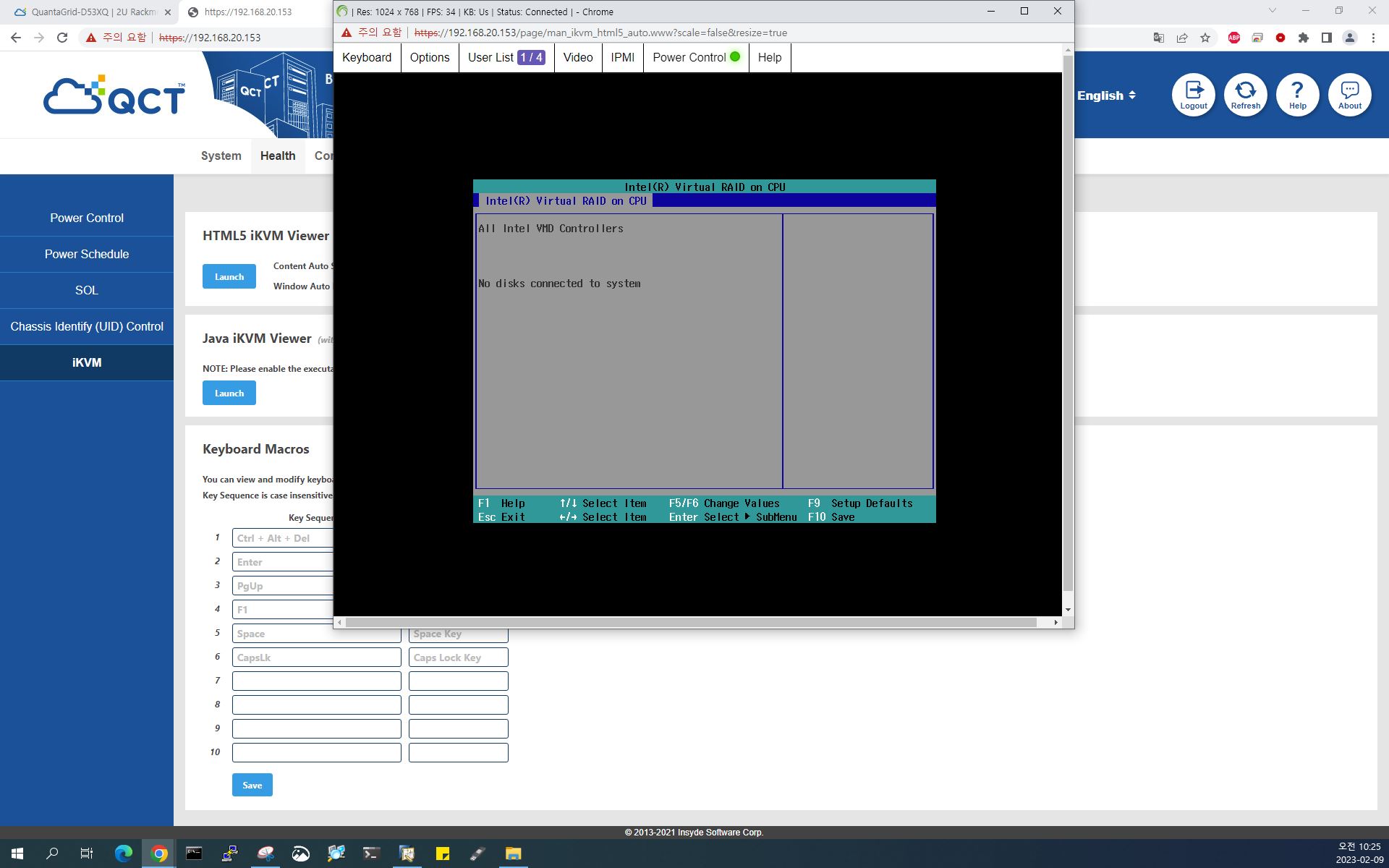1389x868 pixels.
Task: Open the ABP Adblock extension icon
Action: coord(1234,38)
